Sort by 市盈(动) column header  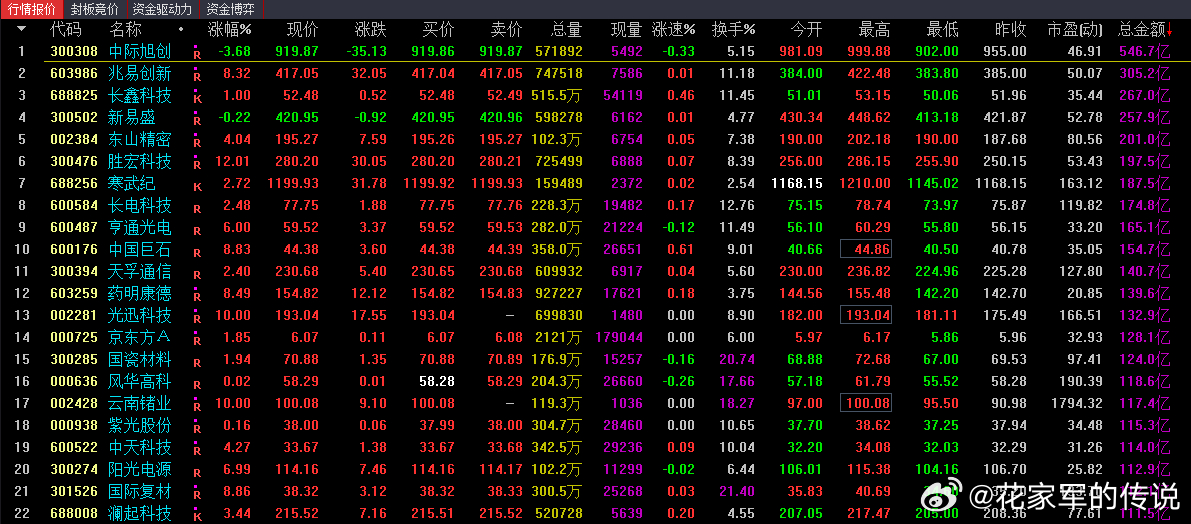point(1074,30)
